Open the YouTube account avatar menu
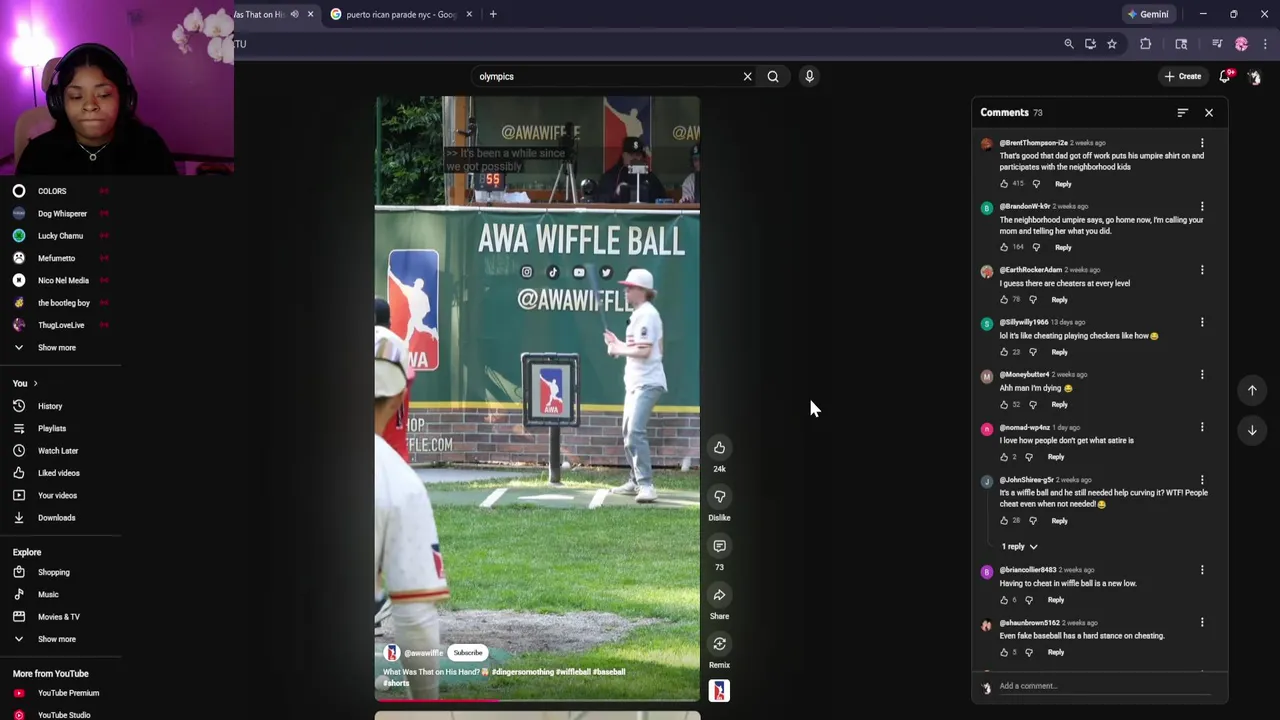1280x720 pixels. [1254, 76]
